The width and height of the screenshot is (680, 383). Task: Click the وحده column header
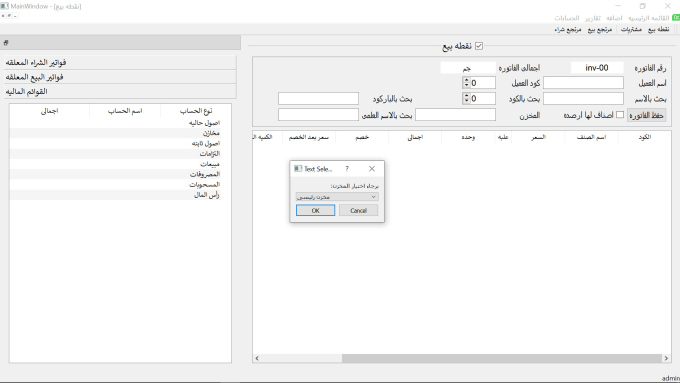pos(468,137)
